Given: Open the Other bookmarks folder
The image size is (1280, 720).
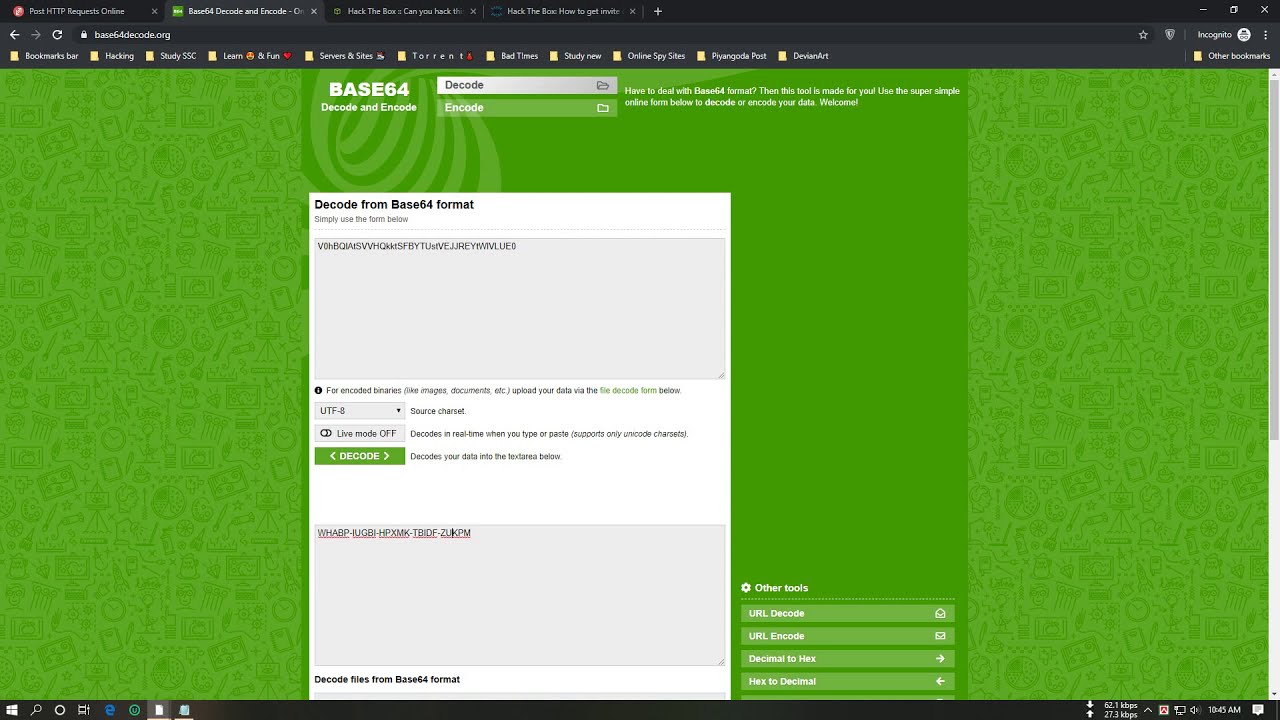Looking at the screenshot, I should coord(1232,56).
